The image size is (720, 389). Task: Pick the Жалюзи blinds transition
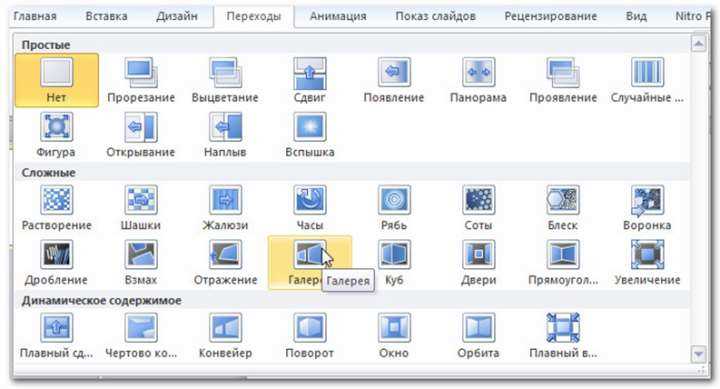225,208
